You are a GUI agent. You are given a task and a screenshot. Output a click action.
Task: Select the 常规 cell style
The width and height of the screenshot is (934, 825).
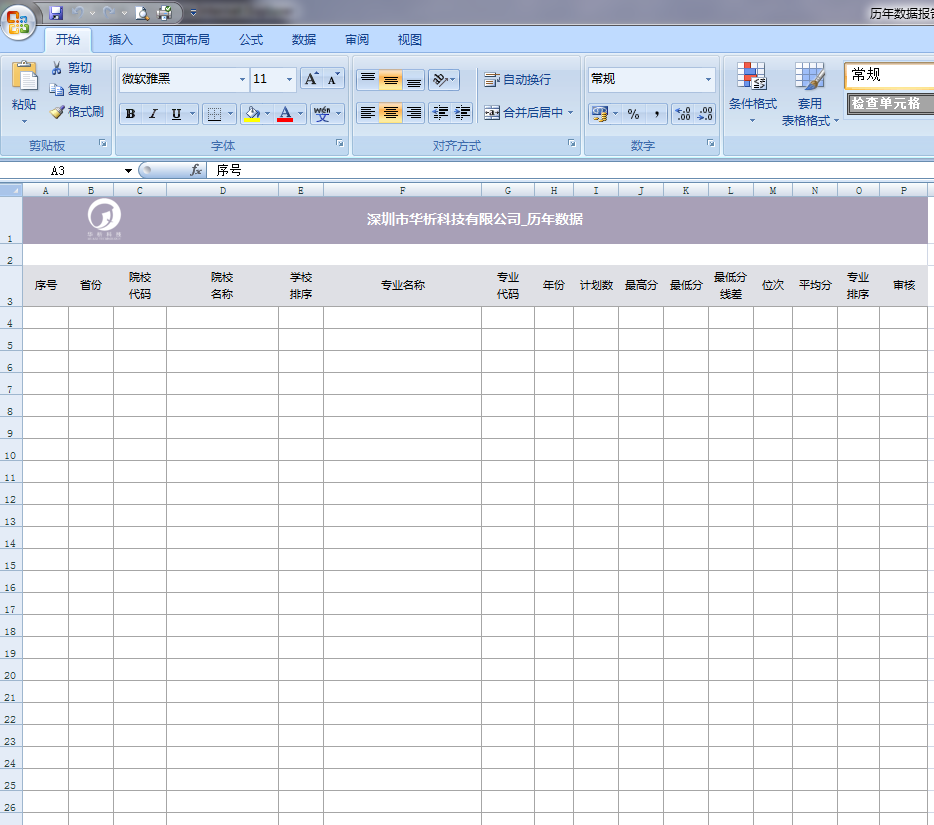[889, 74]
